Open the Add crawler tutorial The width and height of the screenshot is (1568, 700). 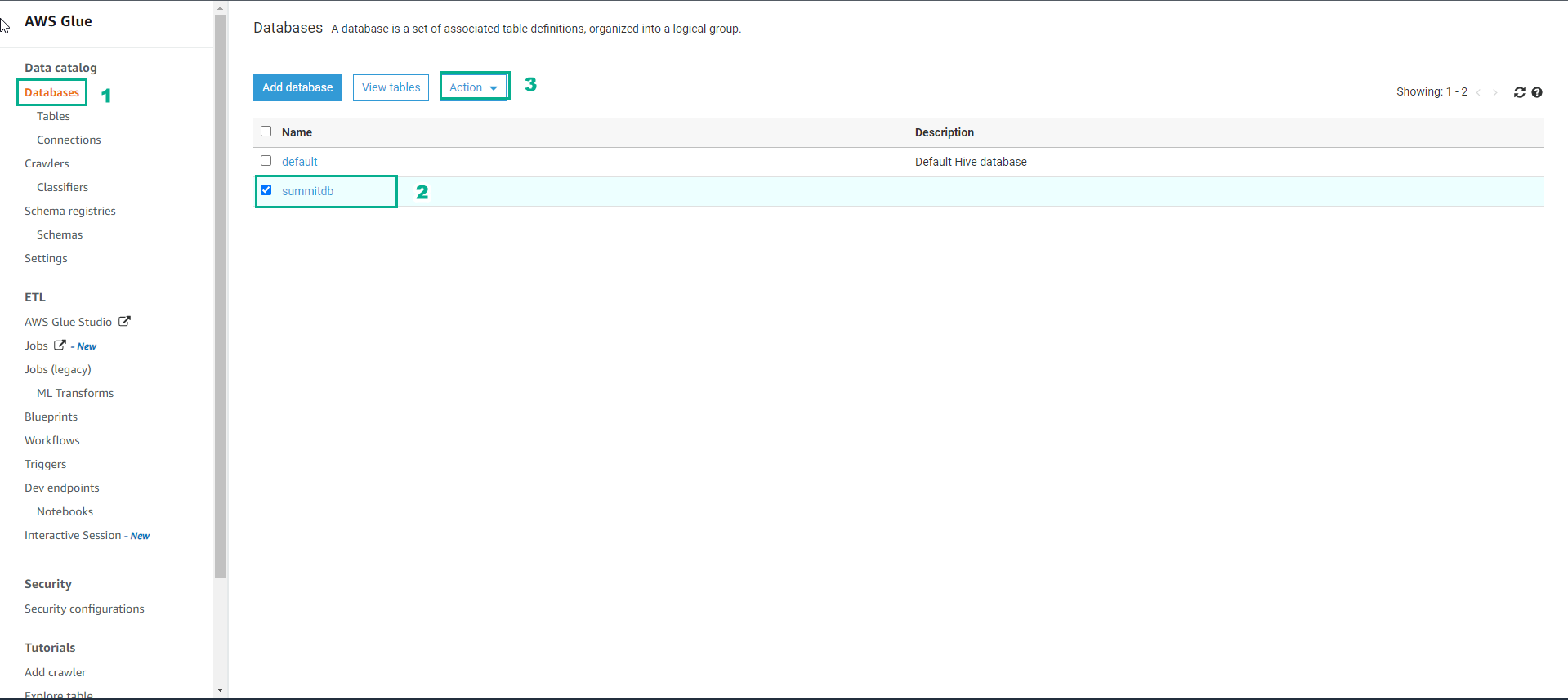pyautogui.click(x=55, y=672)
